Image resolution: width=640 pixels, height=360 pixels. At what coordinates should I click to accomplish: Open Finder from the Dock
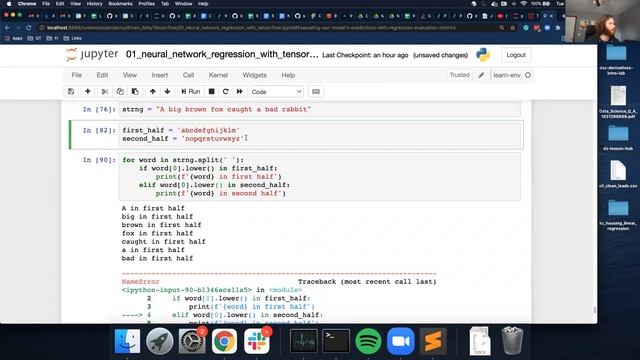click(127, 341)
